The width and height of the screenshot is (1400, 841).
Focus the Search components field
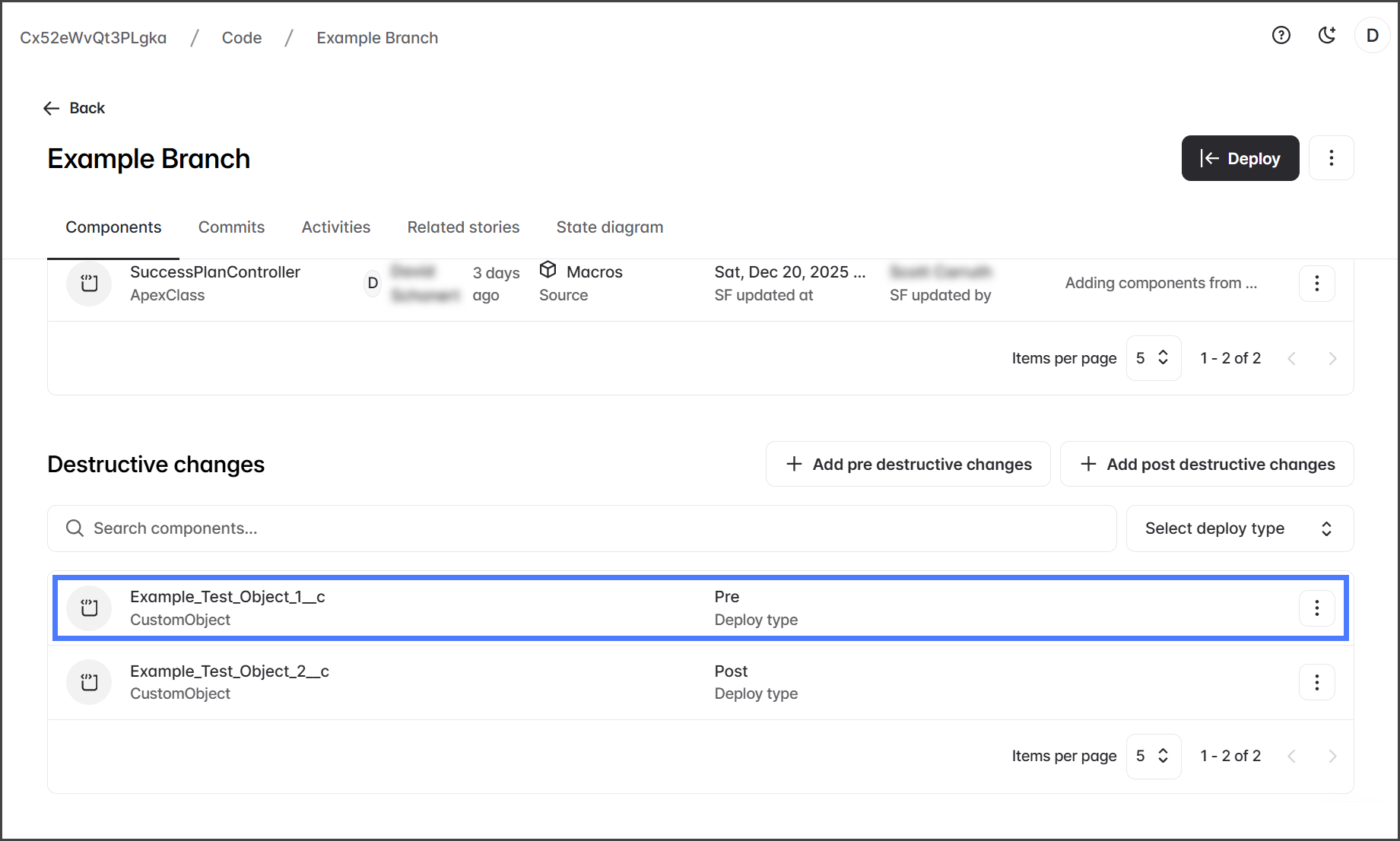point(582,528)
